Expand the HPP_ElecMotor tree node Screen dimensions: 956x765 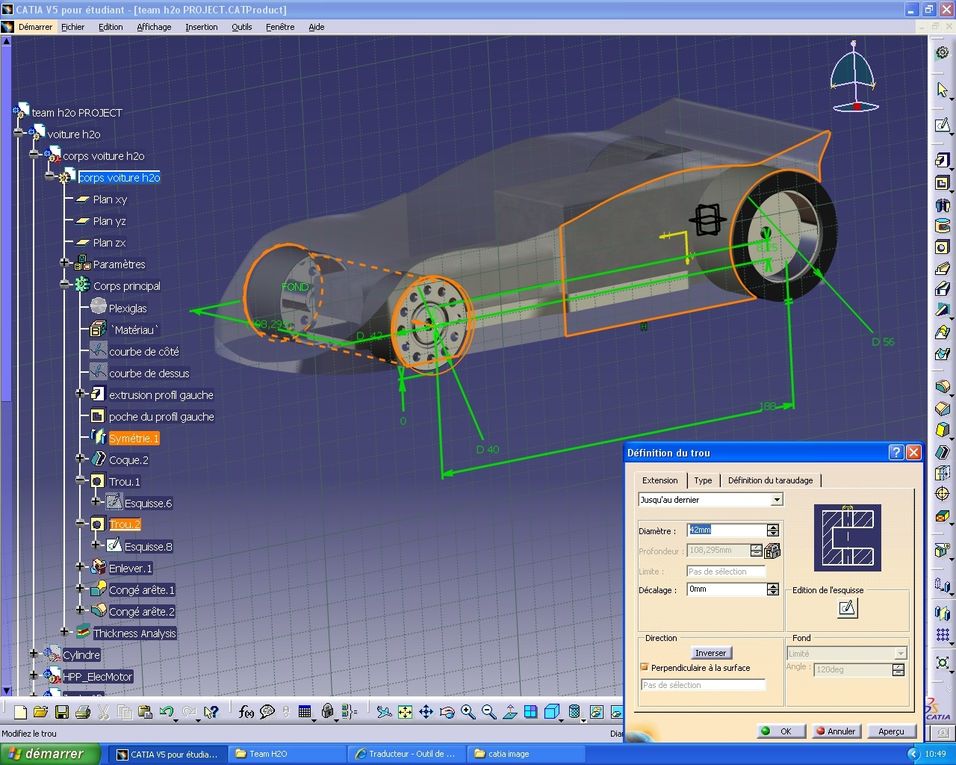pos(34,675)
